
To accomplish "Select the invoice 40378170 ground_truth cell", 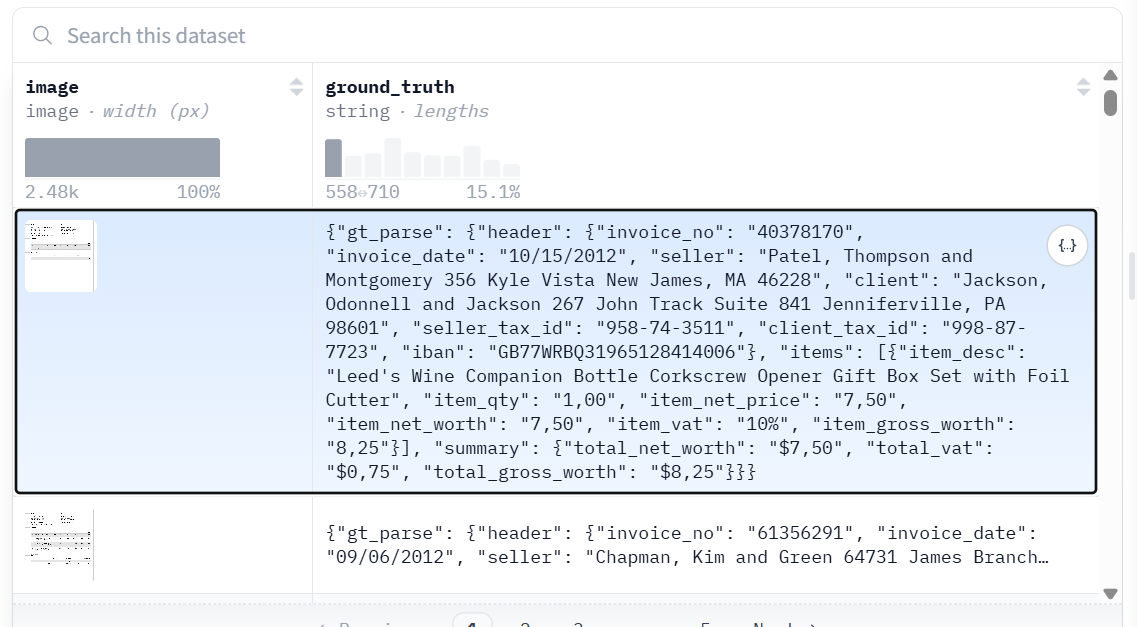I will pos(690,352).
